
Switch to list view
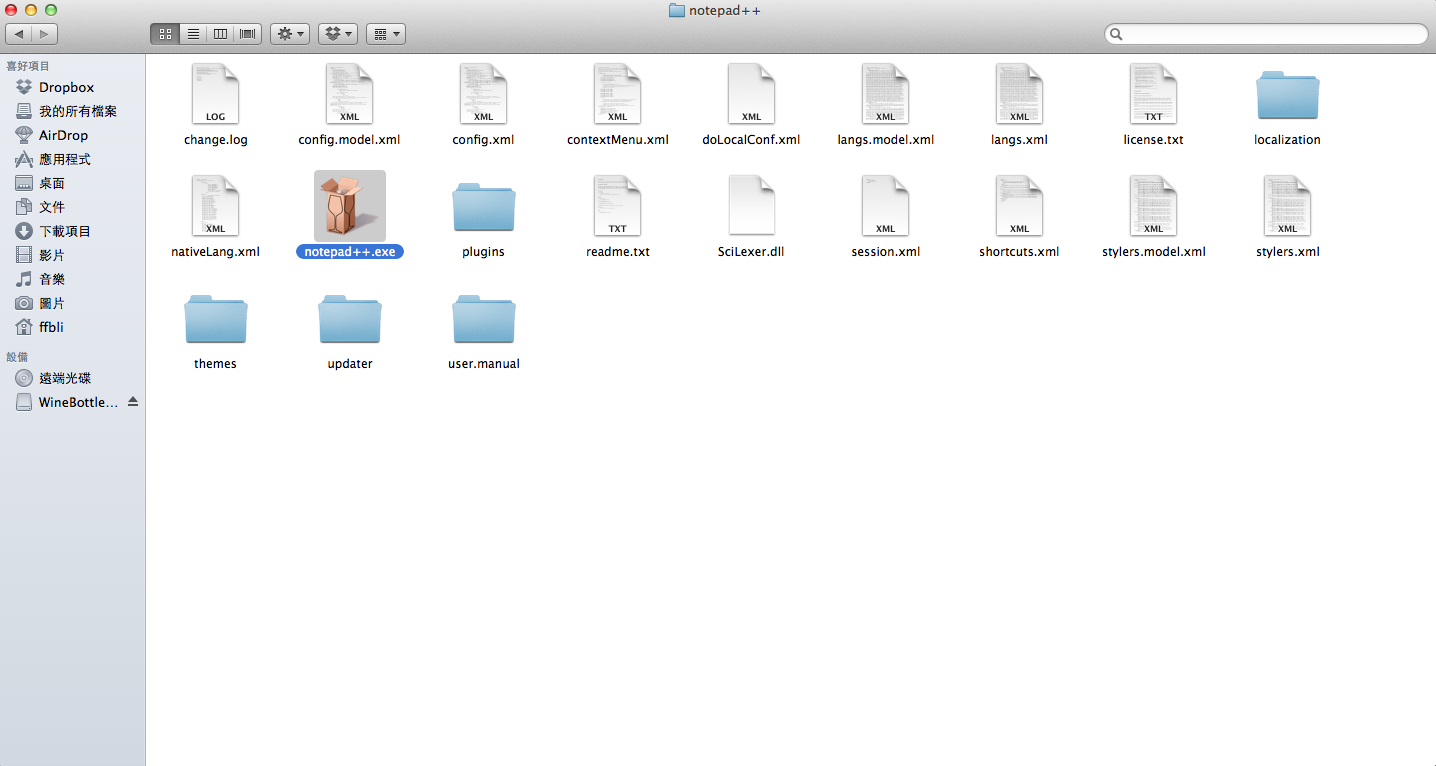coord(192,33)
